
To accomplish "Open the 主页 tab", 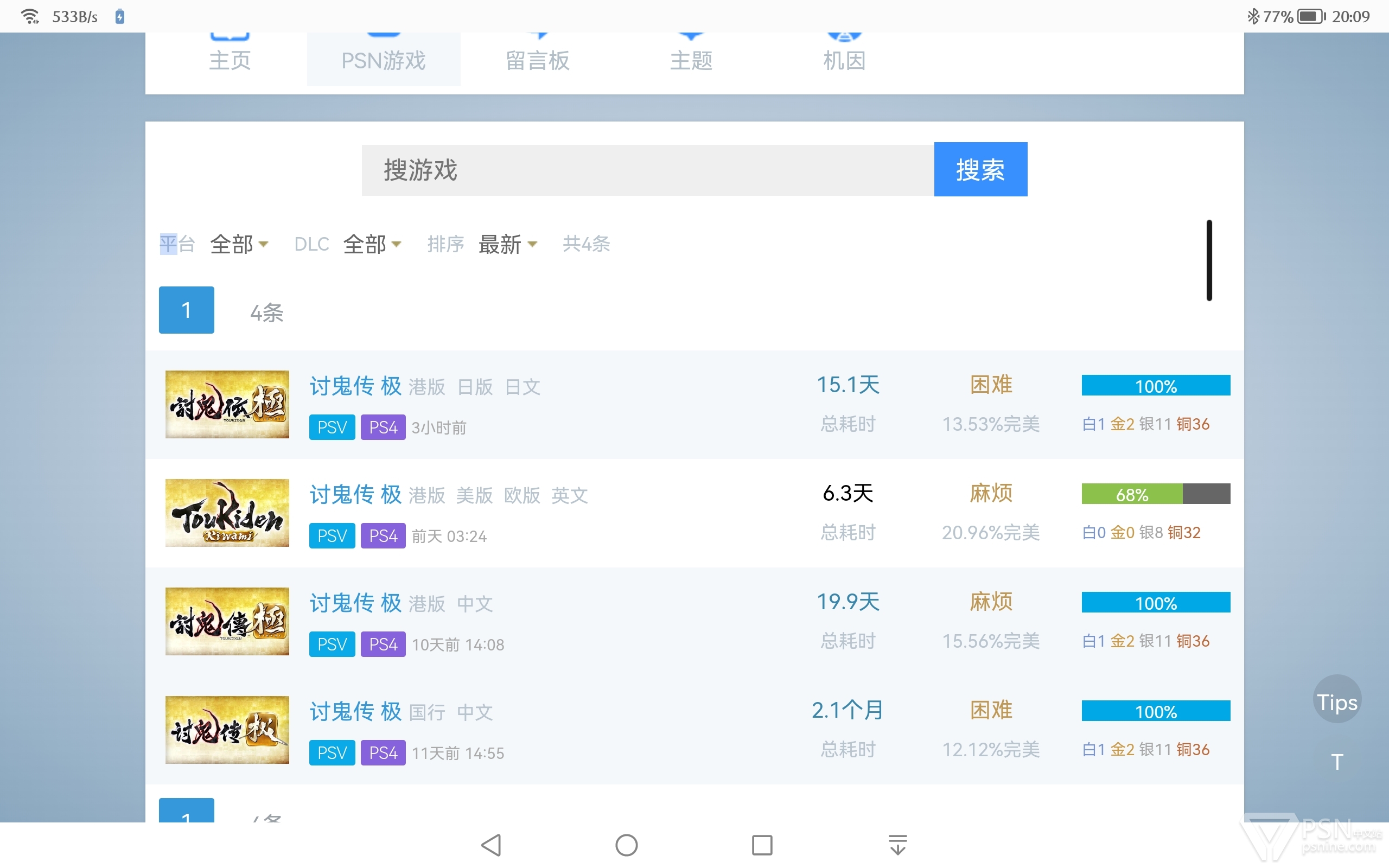I will (230, 59).
